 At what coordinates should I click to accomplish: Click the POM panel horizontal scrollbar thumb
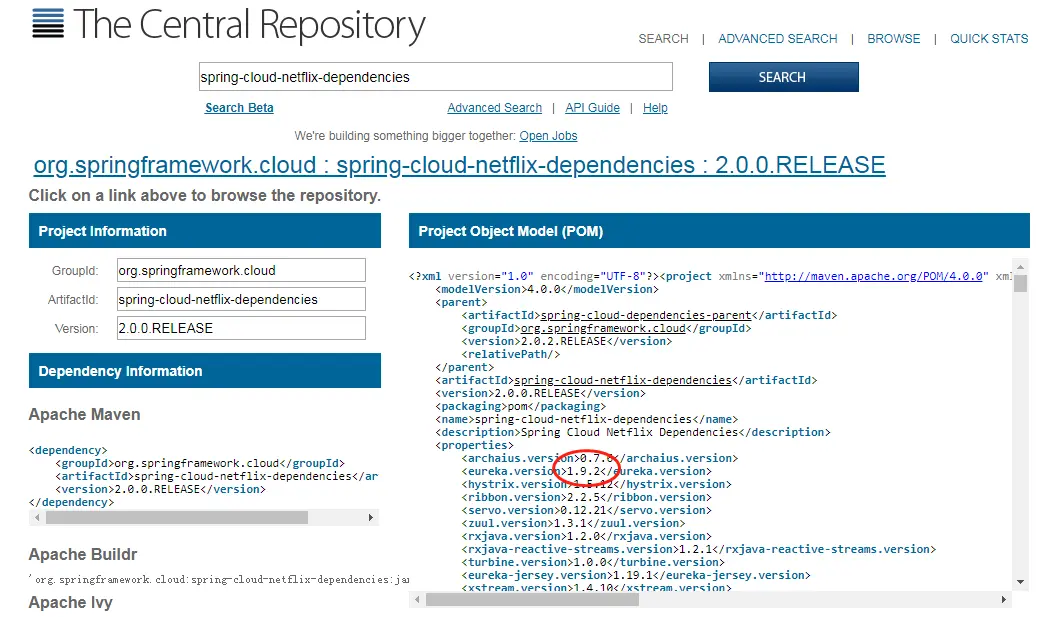[532, 600]
